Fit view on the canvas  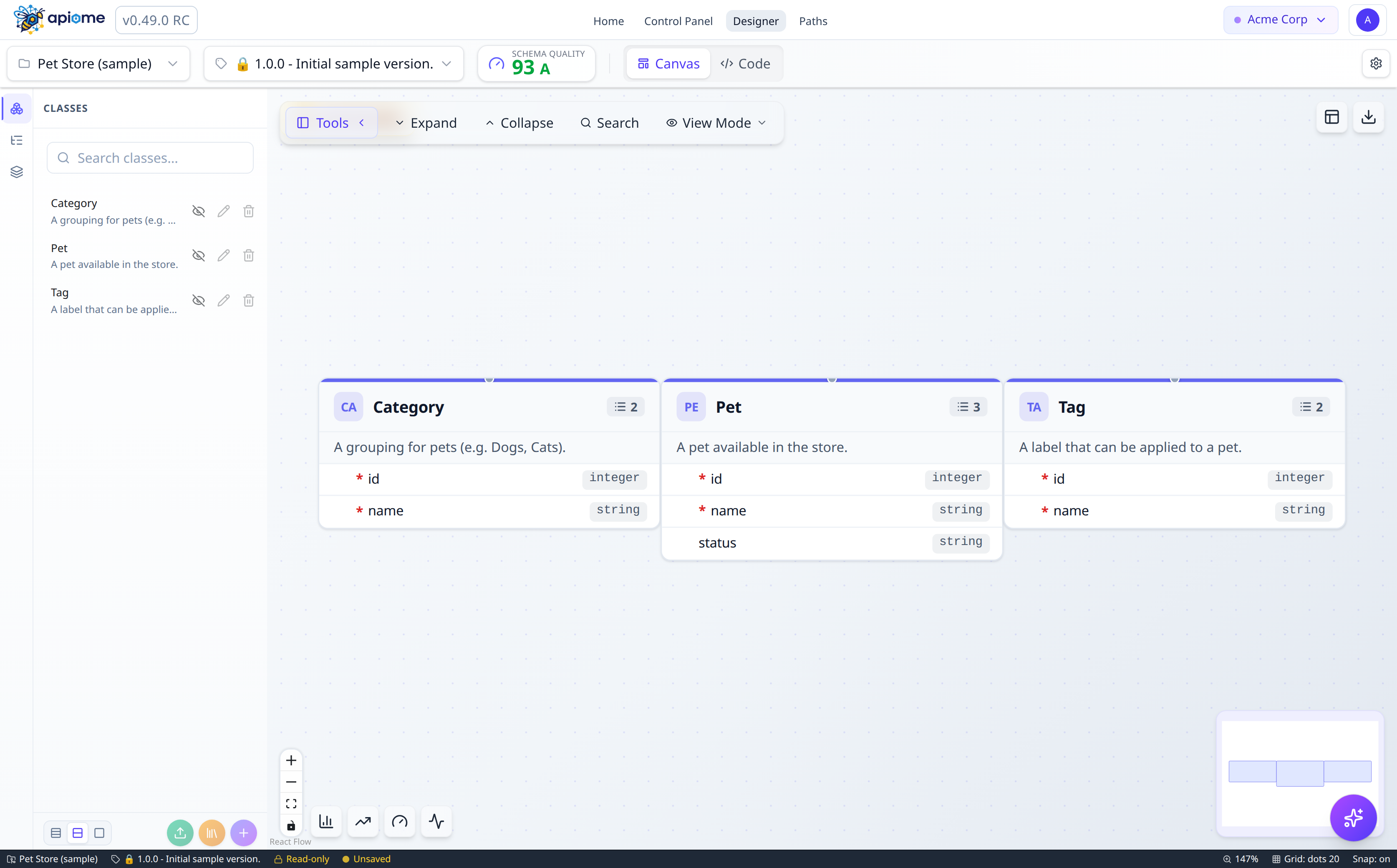[291, 804]
